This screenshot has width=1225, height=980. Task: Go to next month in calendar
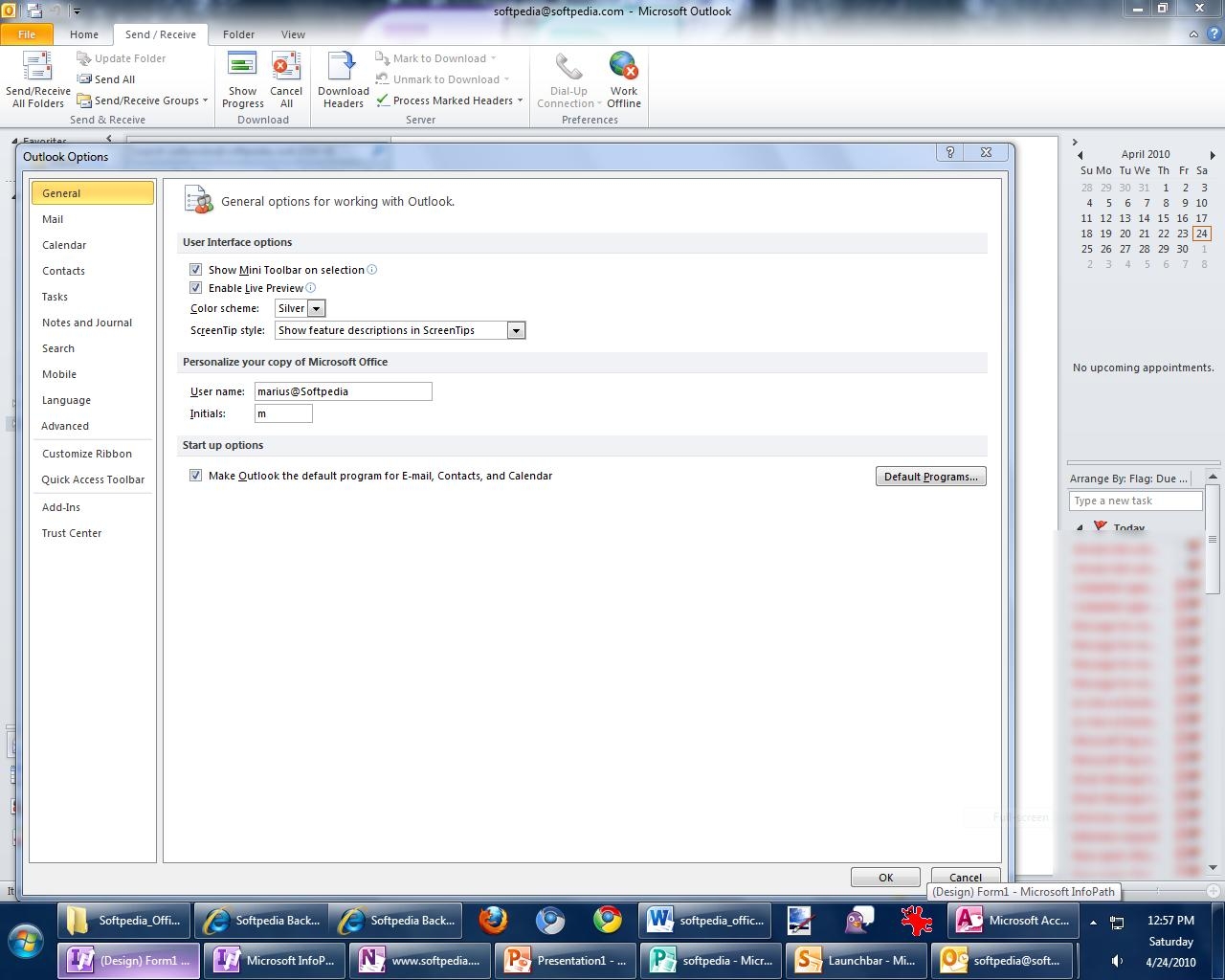tap(1212, 154)
